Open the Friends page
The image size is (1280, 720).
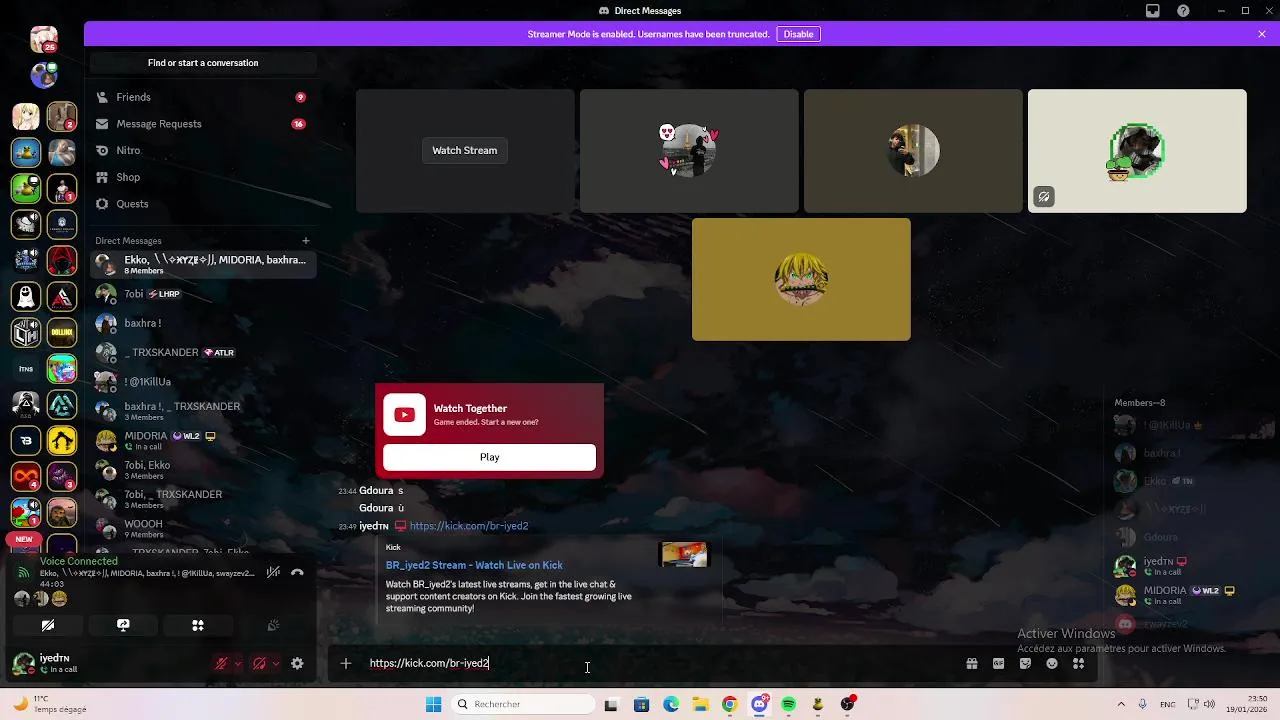pos(203,97)
